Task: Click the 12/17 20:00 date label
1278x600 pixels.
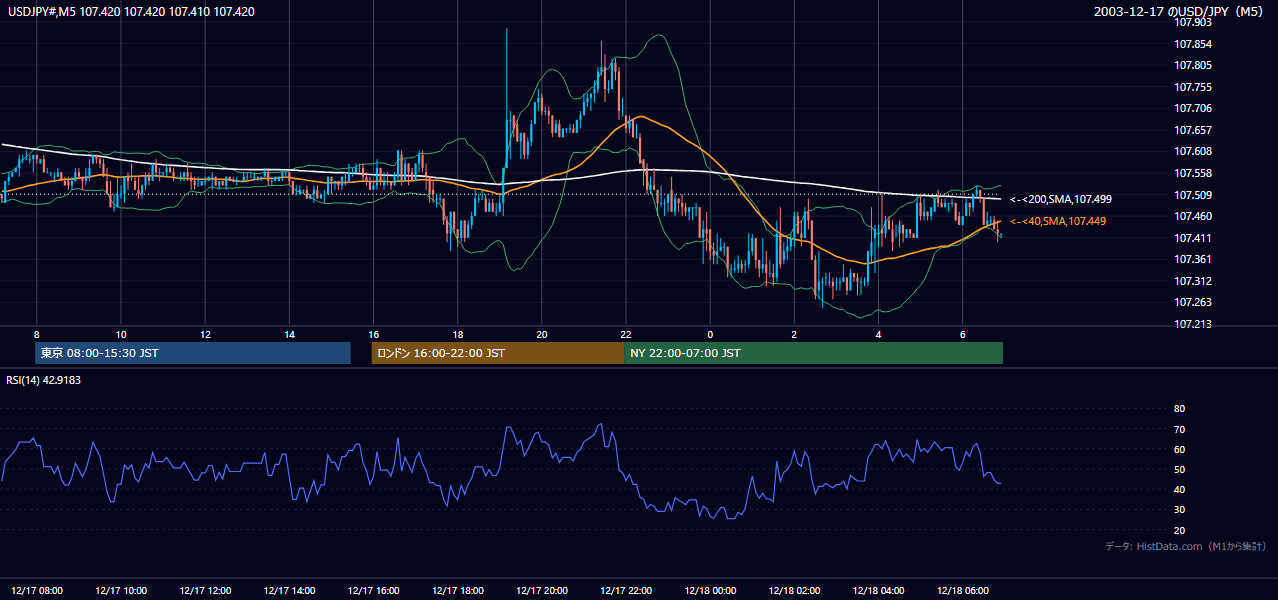Action: tap(542, 591)
